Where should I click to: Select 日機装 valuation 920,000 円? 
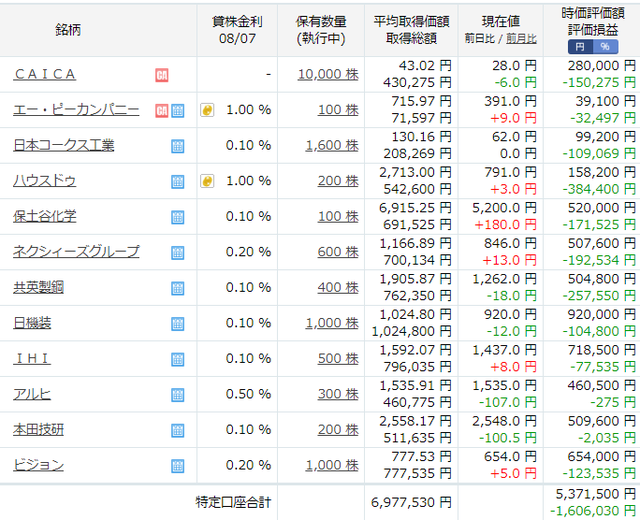pyautogui.click(x=602, y=314)
